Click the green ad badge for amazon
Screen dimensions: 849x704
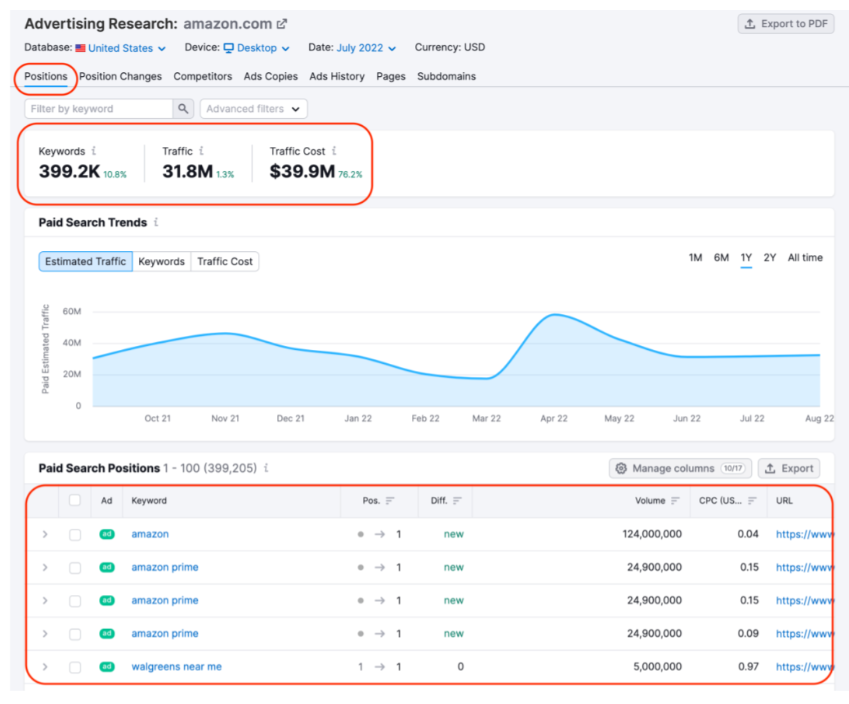pos(107,534)
